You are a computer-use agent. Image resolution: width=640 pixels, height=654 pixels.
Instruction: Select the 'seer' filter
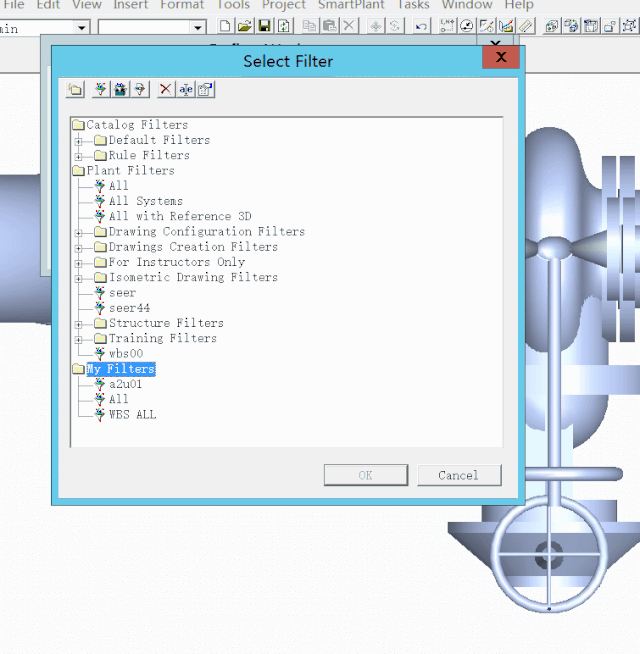(x=122, y=293)
